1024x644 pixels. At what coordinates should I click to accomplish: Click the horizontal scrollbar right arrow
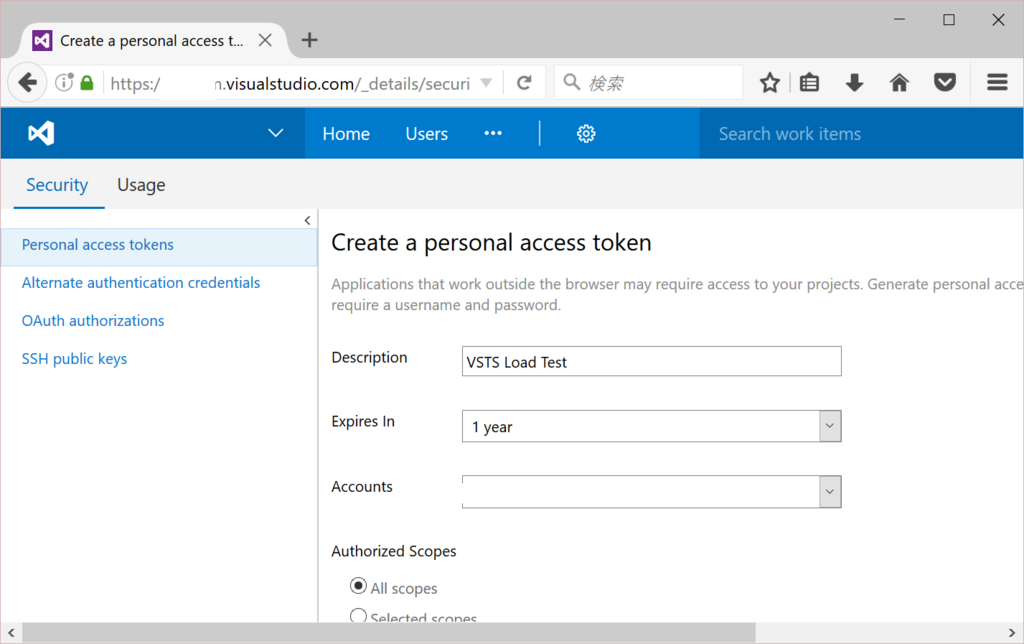click(1012, 632)
